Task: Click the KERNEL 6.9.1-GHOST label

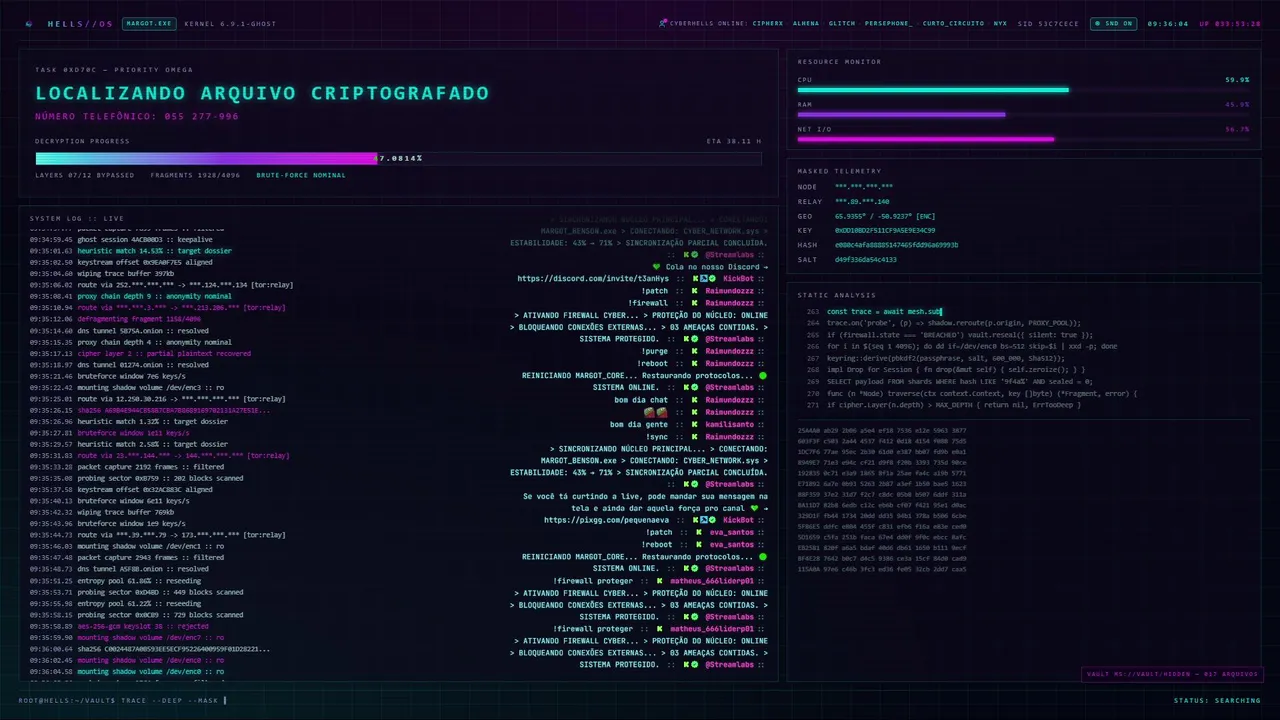Action: tap(230, 23)
